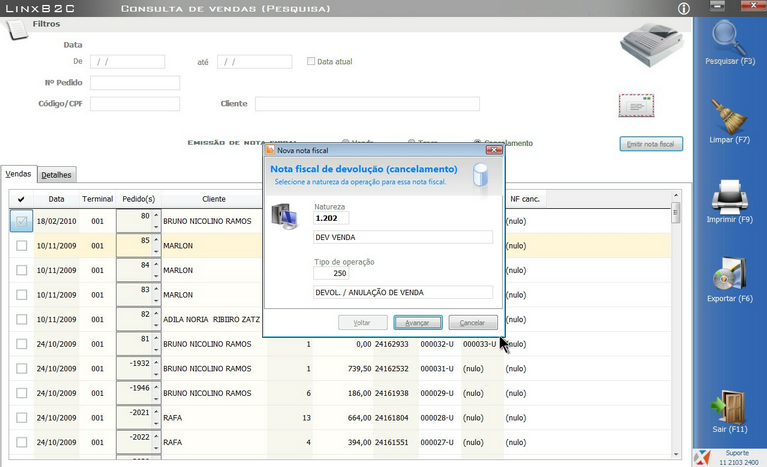Click the Nº Pedido input field

click(x=135, y=82)
